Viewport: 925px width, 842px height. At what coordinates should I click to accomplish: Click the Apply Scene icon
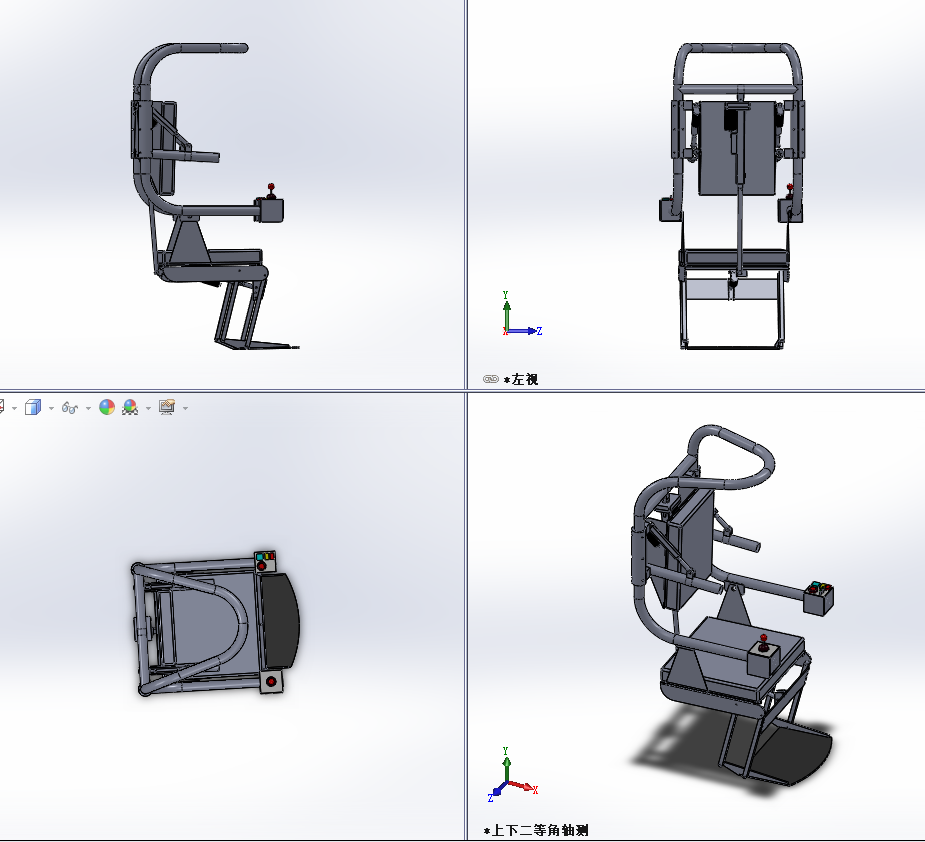click(130, 407)
